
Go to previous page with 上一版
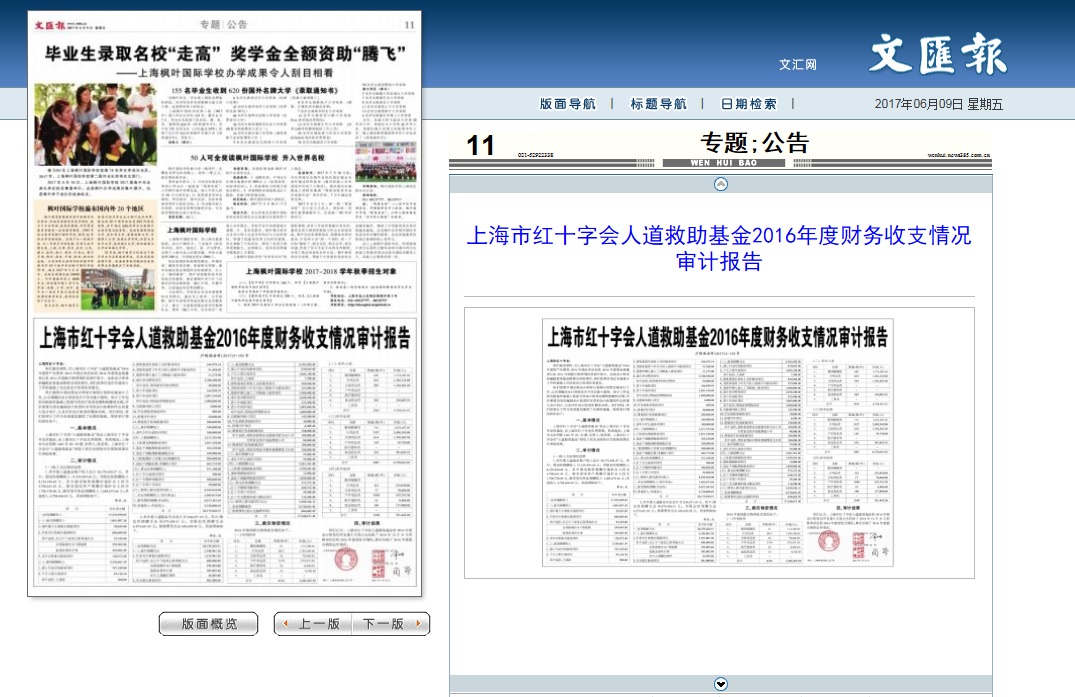(313, 624)
